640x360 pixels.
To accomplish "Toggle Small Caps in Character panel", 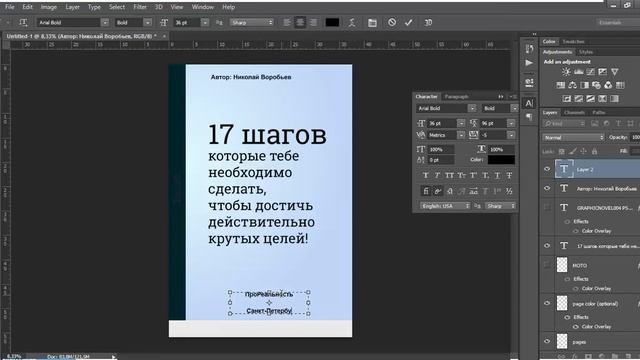I will pos(461,176).
